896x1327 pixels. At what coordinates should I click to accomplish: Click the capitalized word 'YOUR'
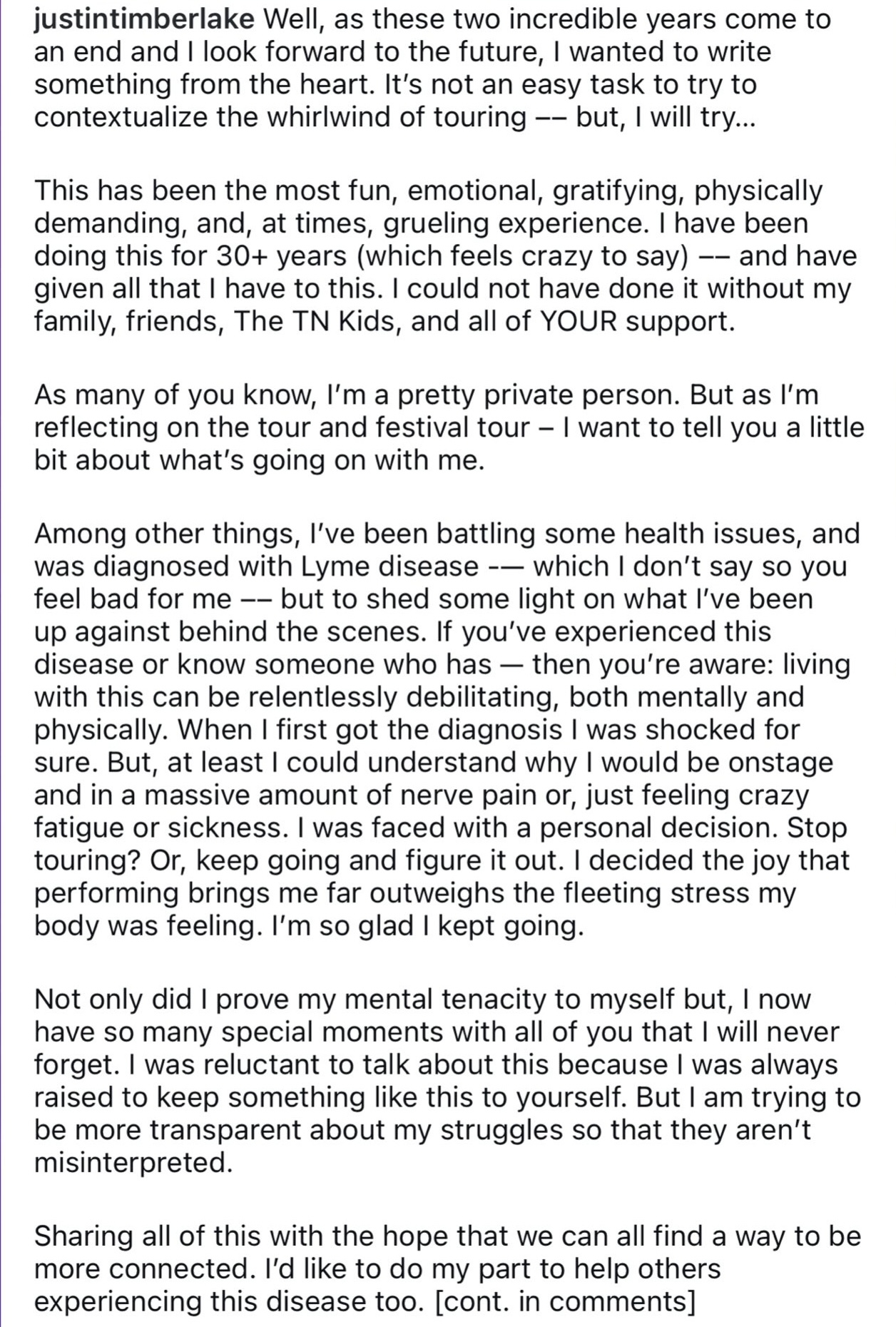578,322
